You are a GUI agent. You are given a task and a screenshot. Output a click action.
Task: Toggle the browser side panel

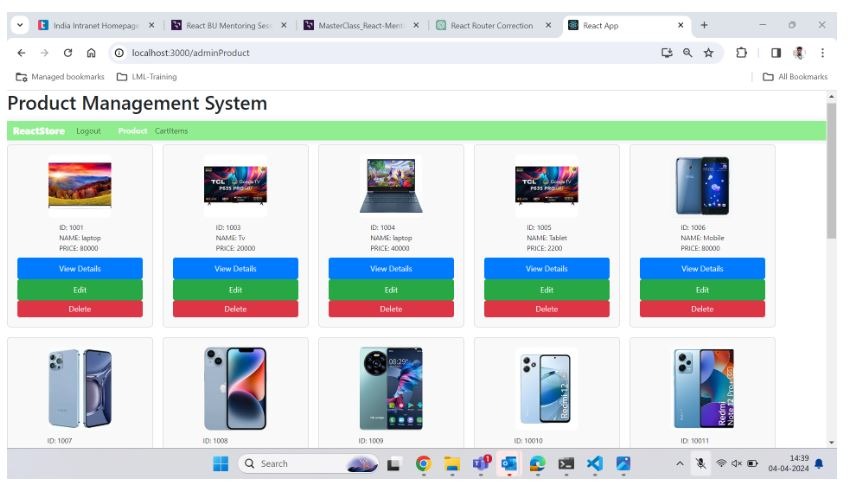point(776,53)
